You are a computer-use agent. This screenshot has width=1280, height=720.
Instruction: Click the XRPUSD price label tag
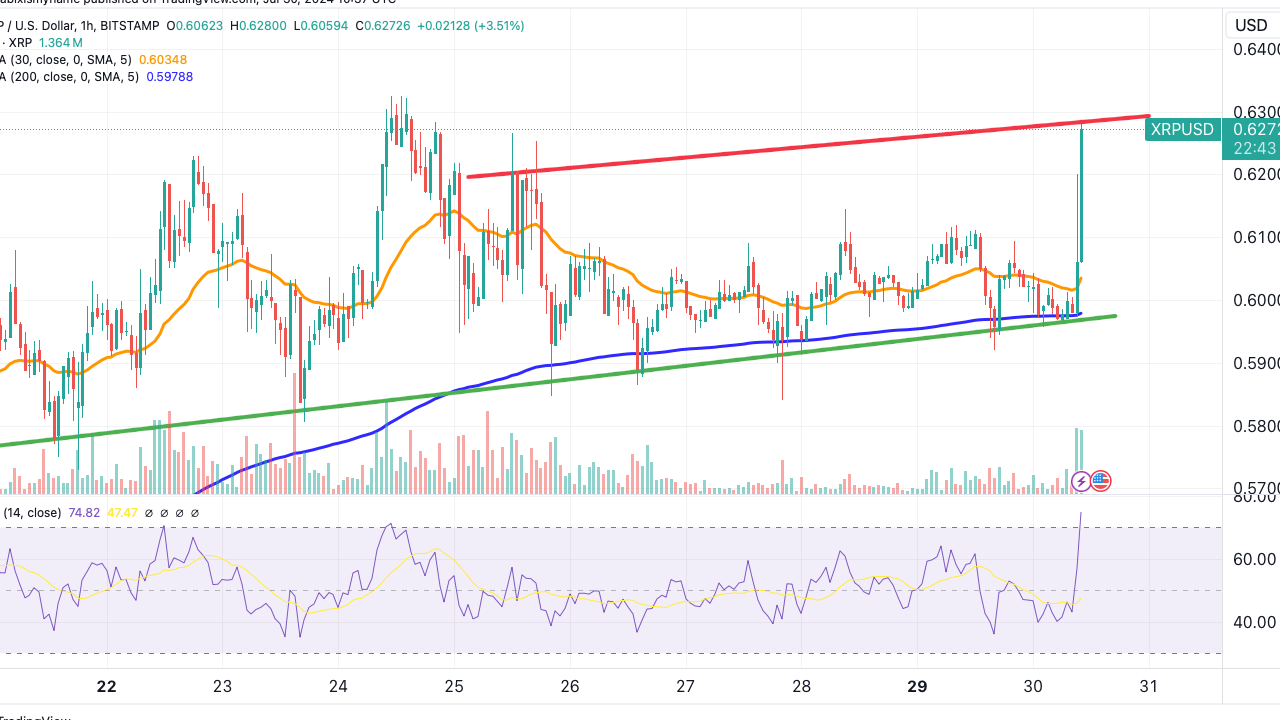click(x=1181, y=129)
